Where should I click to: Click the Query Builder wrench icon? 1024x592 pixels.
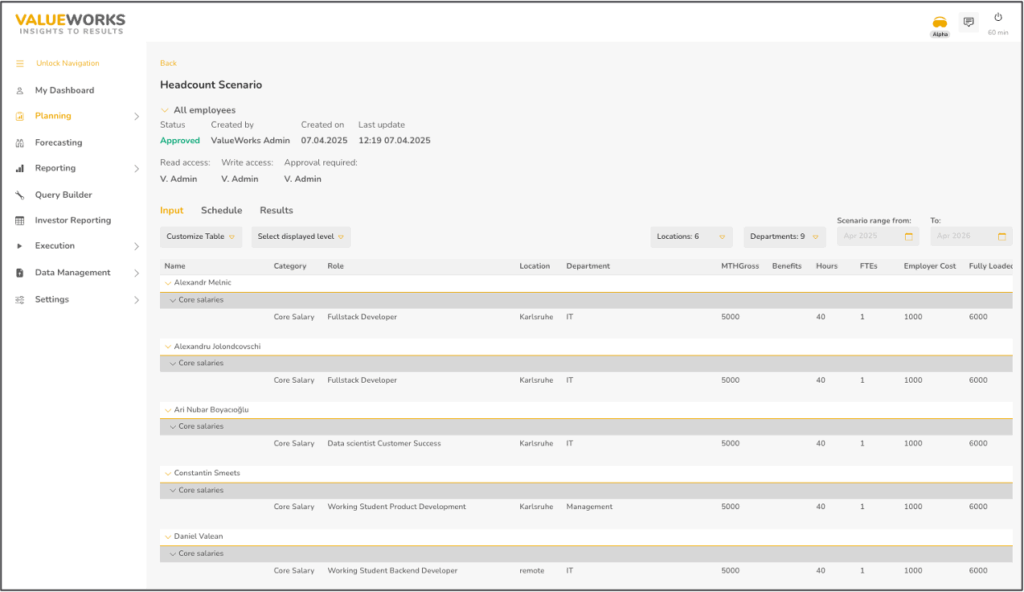(20, 195)
